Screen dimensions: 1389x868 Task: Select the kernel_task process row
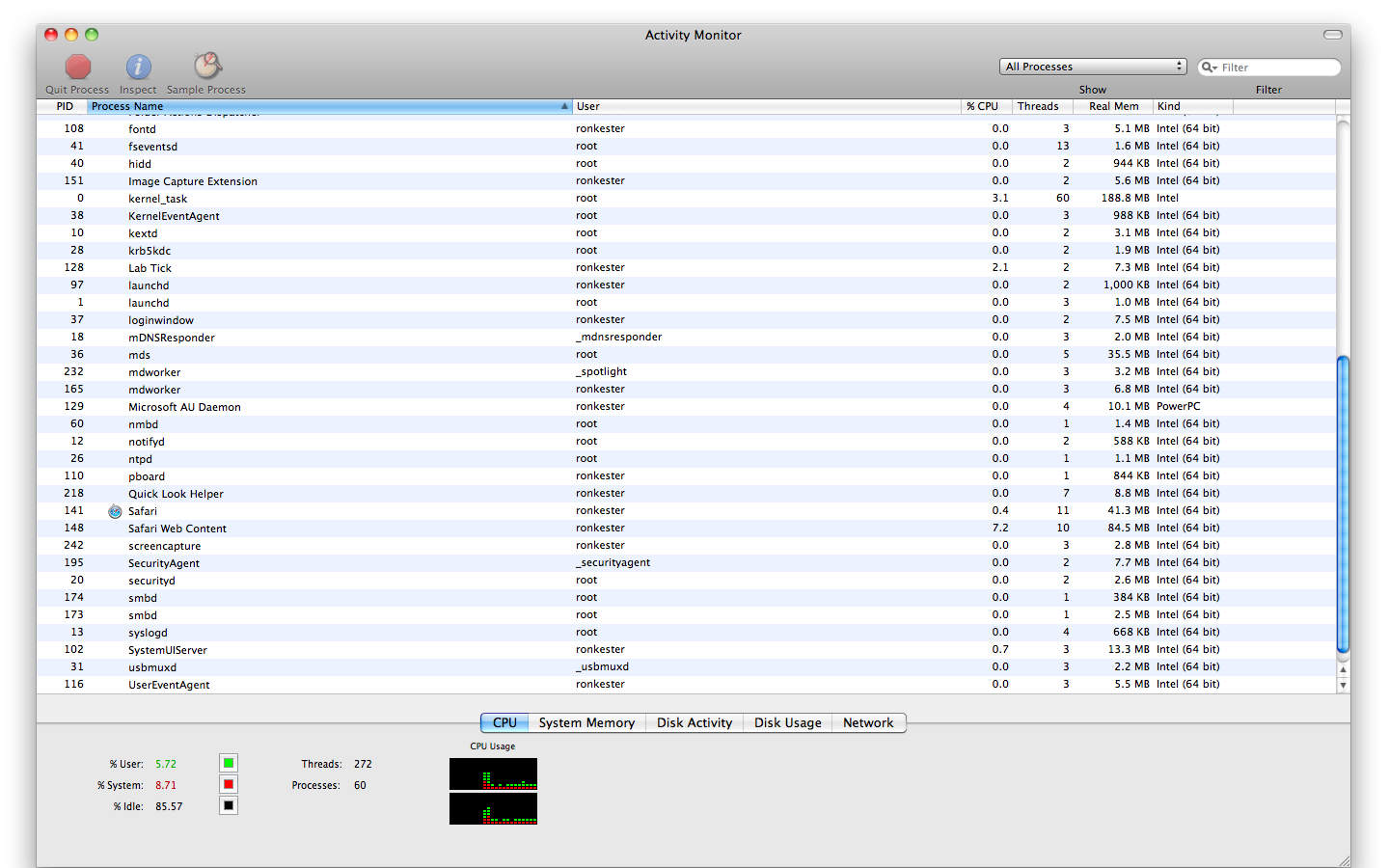coord(686,198)
